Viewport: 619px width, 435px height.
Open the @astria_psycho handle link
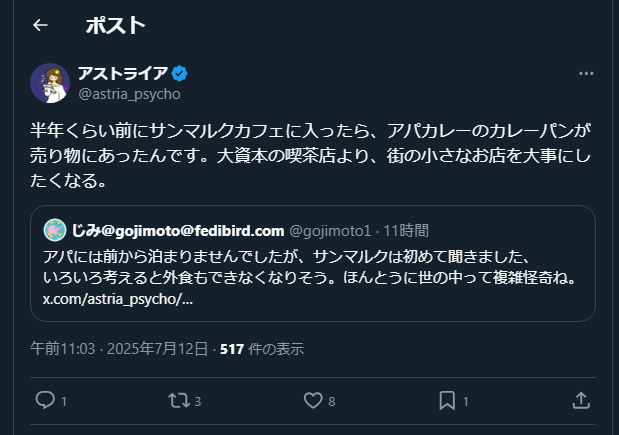click(129, 93)
